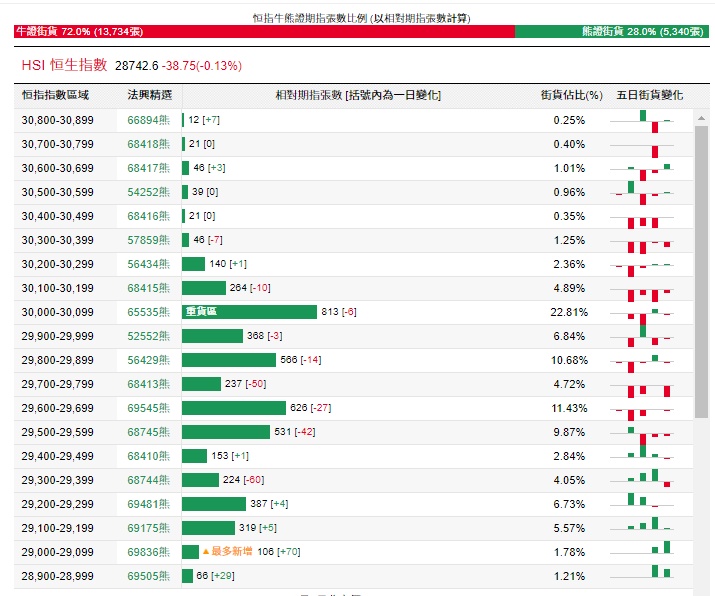This screenshot has width=715, height=596.
Task: Click the index range 29,600-29,699
Action: click(x=57, y=408)
